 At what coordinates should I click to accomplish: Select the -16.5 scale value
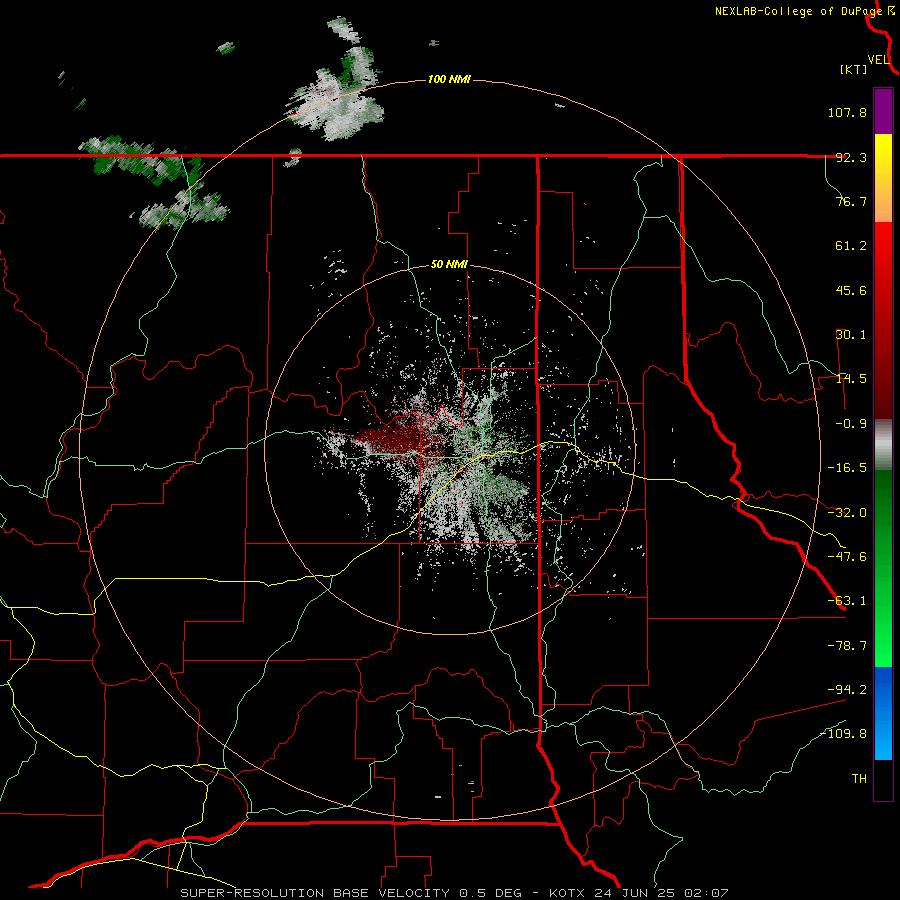pos(847,468)
